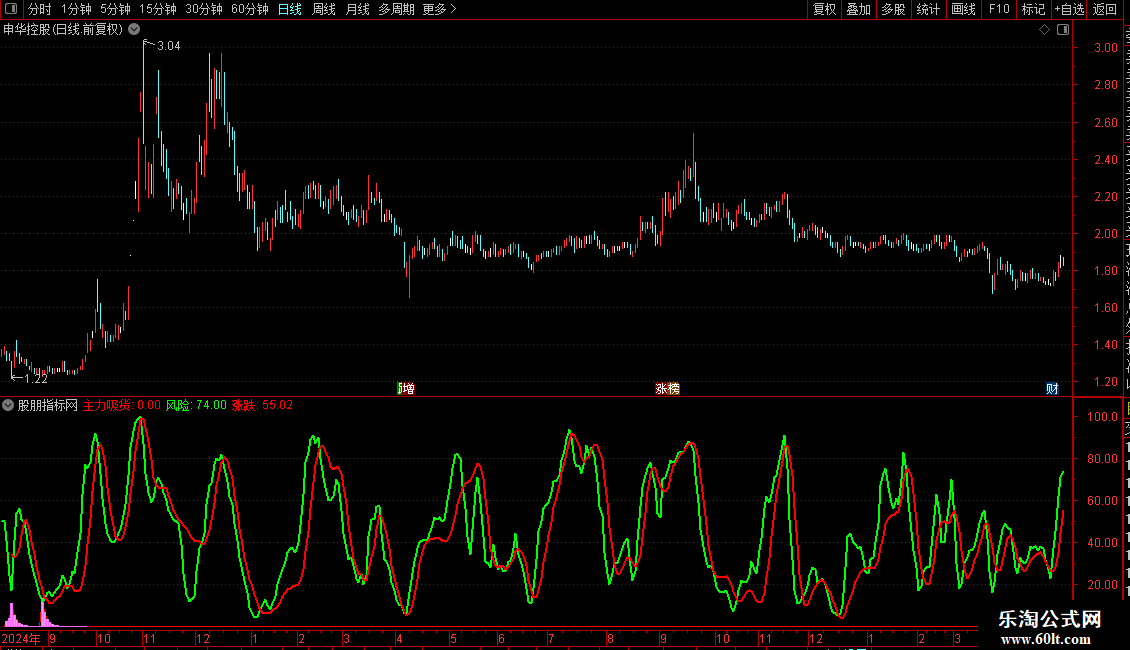Click the 1.22 low price label
Image resolution: width=1130 pixels, height=650 pixels.
coord(36,378)
